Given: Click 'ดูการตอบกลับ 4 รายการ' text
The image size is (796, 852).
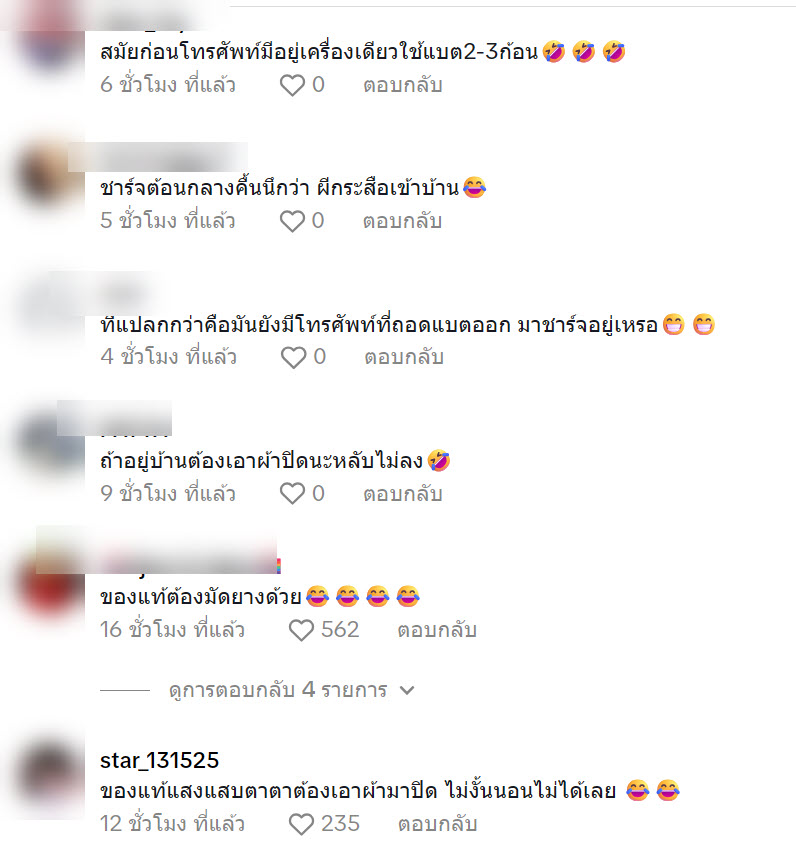Looking at the screenshot, I should pyautogui.click(x=278, y=690).
